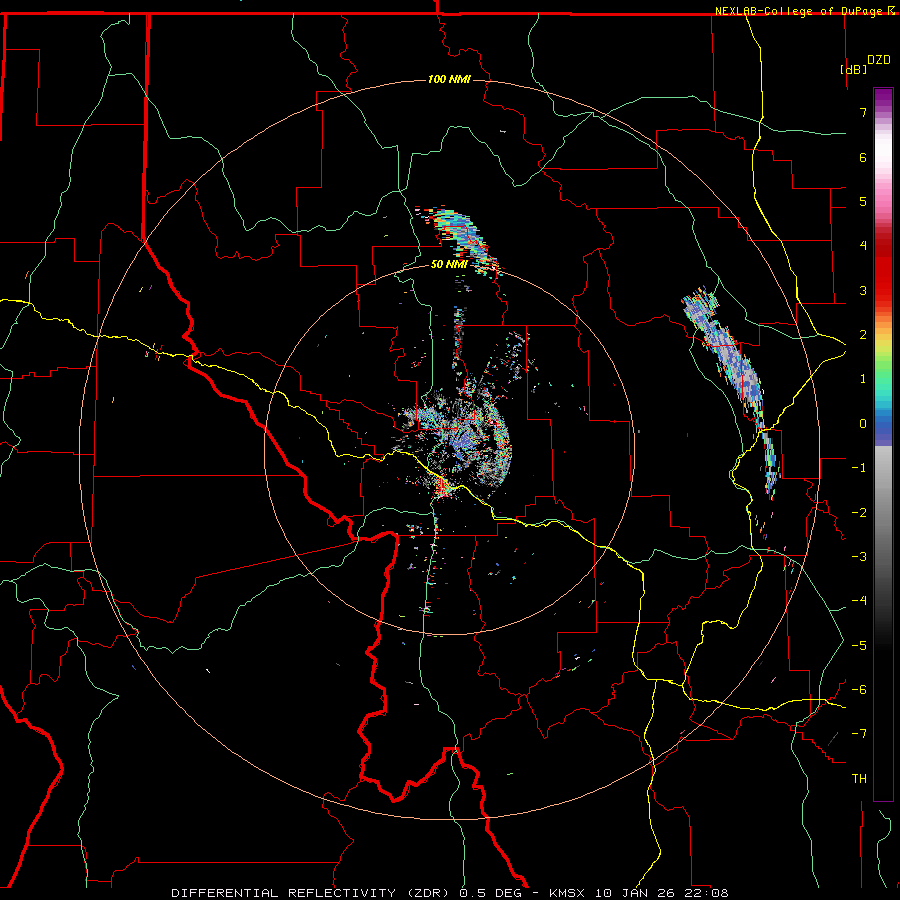The height and width of the screenshot is (900, 900).
Task: Click the -4 value on the color scale
Action: point(859,601)
